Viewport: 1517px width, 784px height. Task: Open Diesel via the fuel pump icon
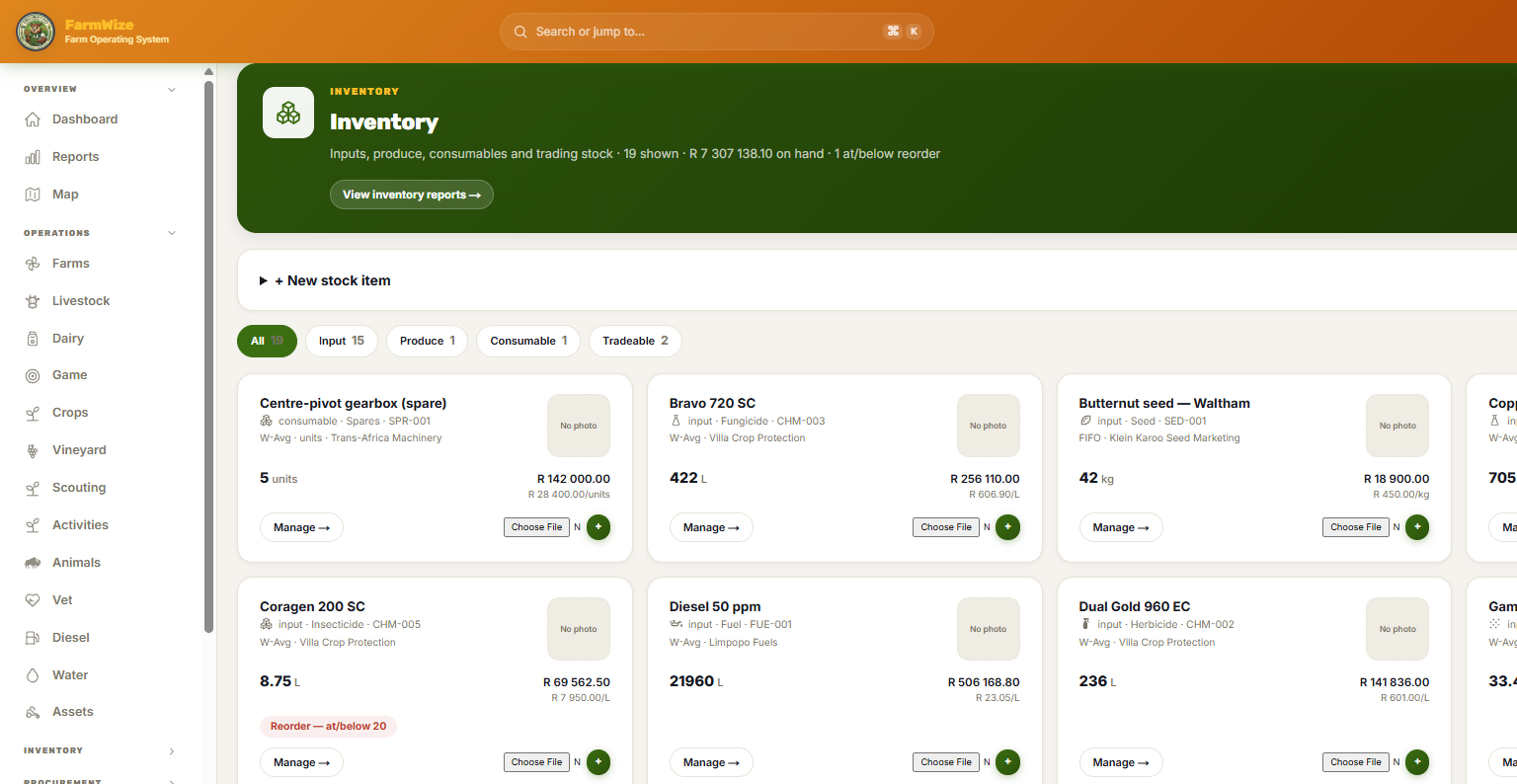[x=33, y=638]
